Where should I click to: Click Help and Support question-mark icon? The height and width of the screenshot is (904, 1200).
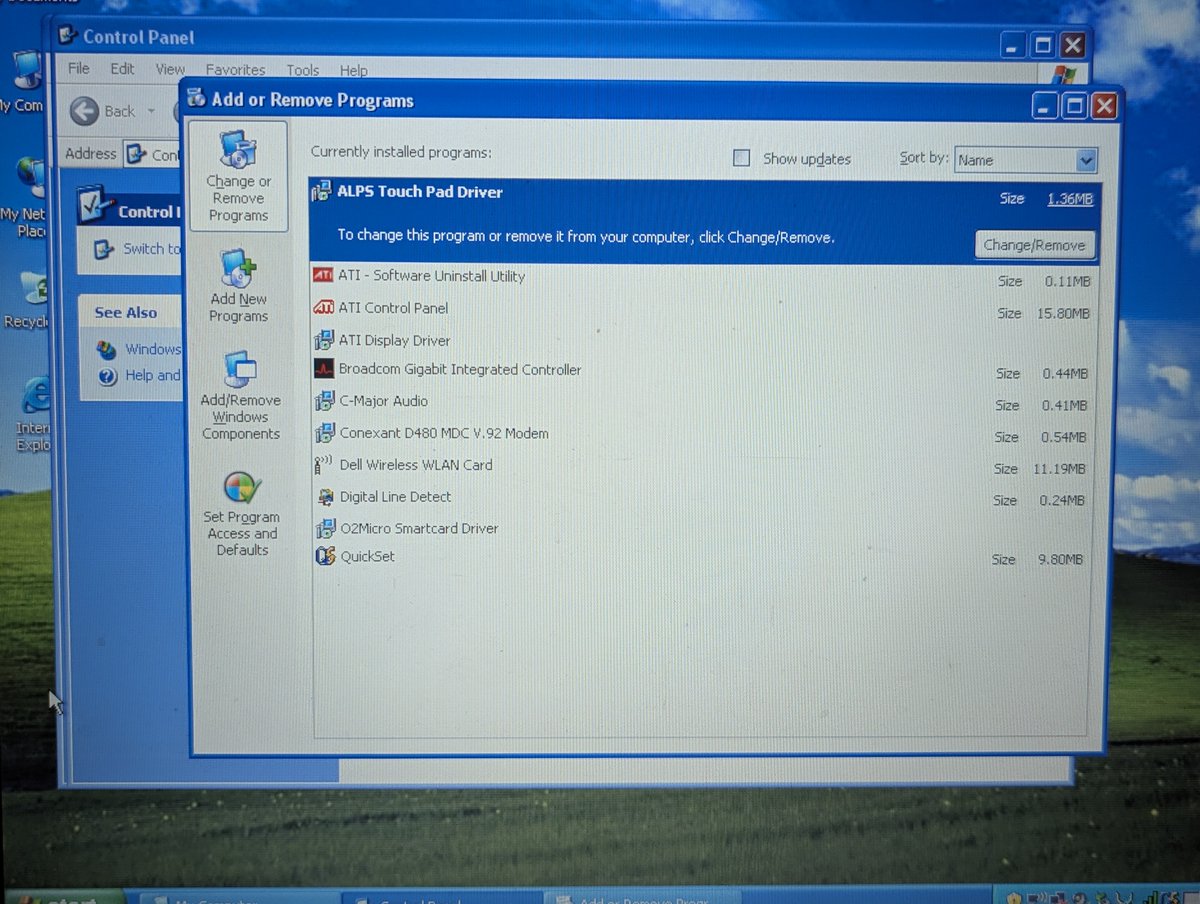pos(108,376)
